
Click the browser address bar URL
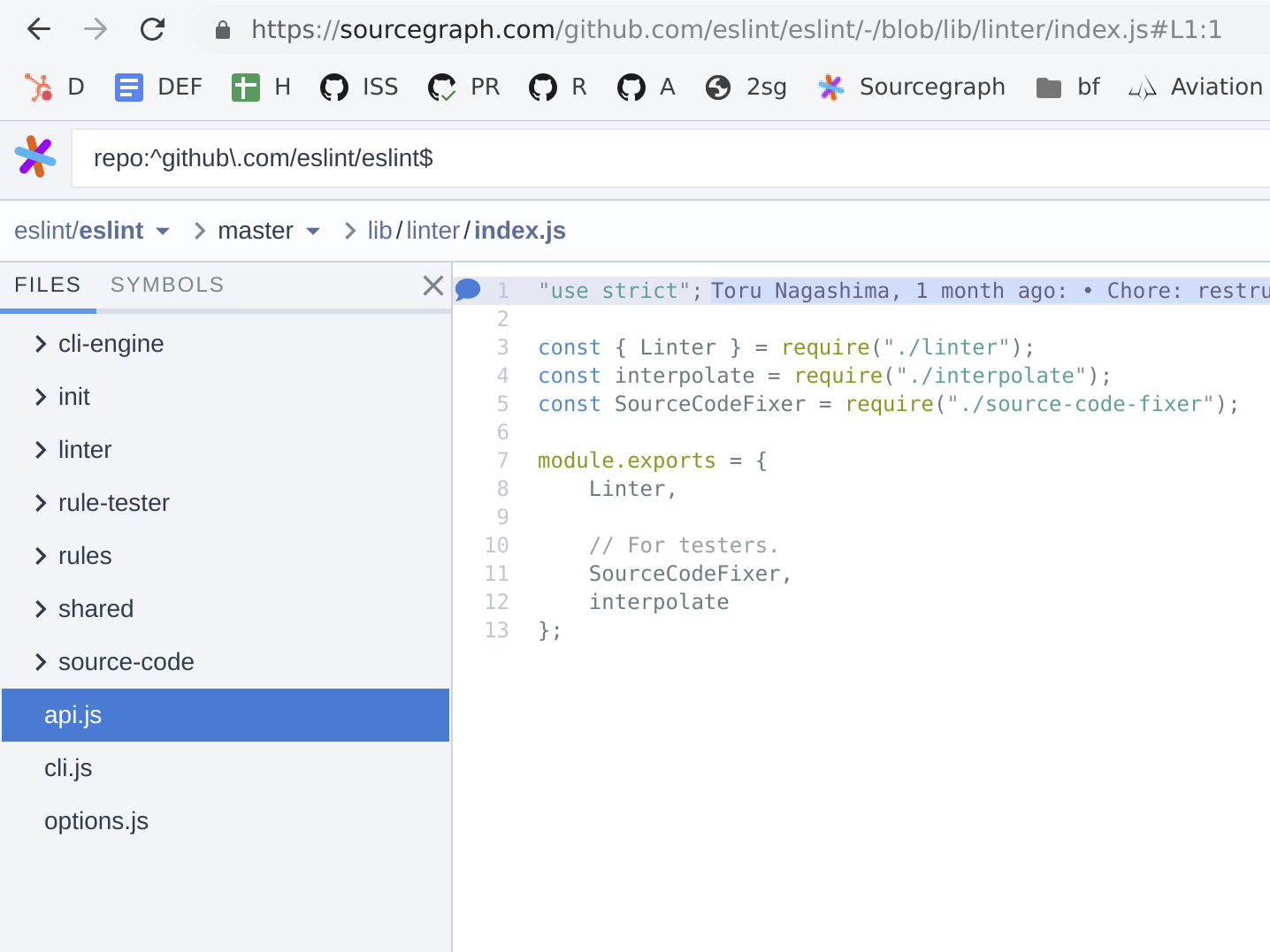click(x=736, y=29)
